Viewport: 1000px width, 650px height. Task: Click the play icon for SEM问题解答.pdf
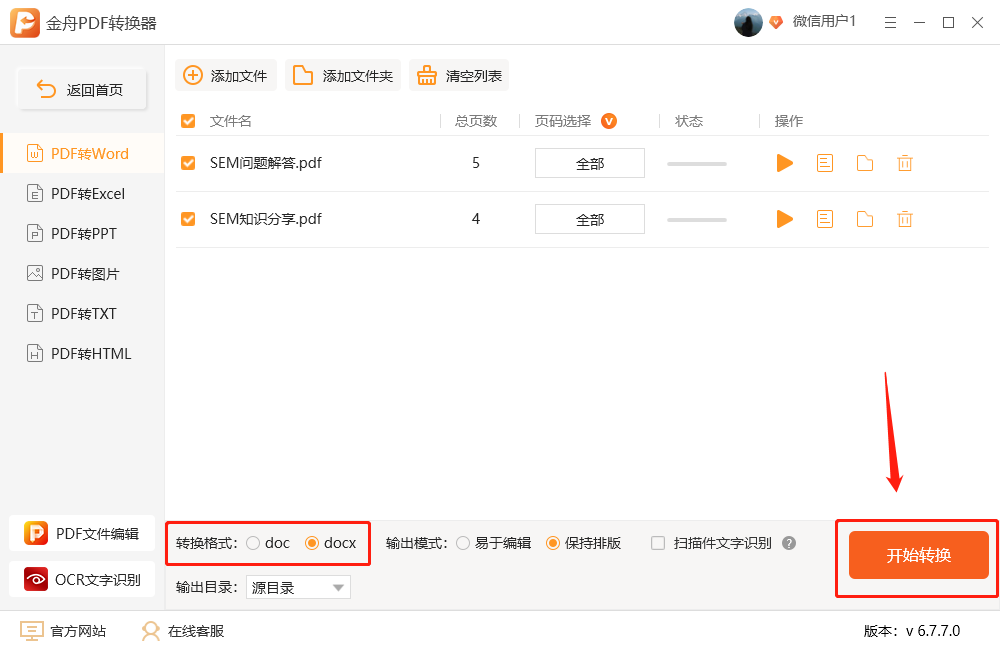(x=785, y=163)
